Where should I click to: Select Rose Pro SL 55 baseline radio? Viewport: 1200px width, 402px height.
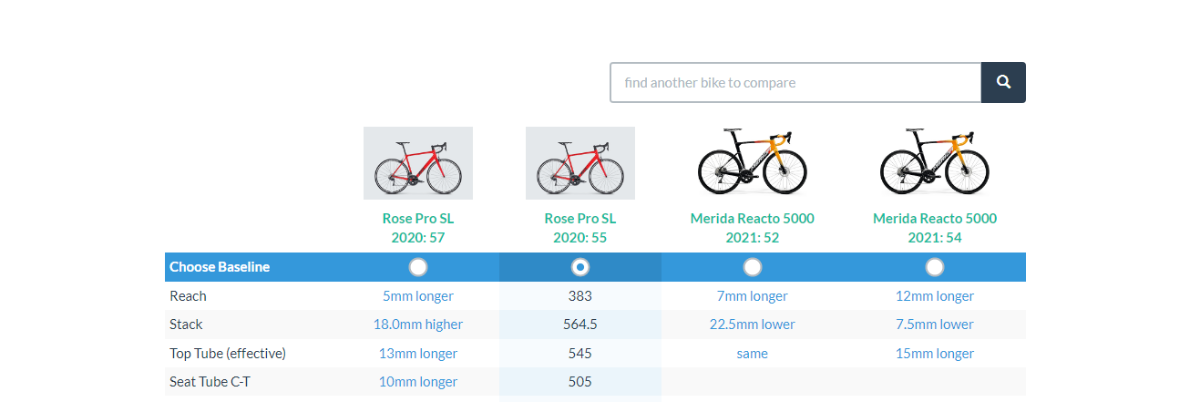tap(580, 267)
